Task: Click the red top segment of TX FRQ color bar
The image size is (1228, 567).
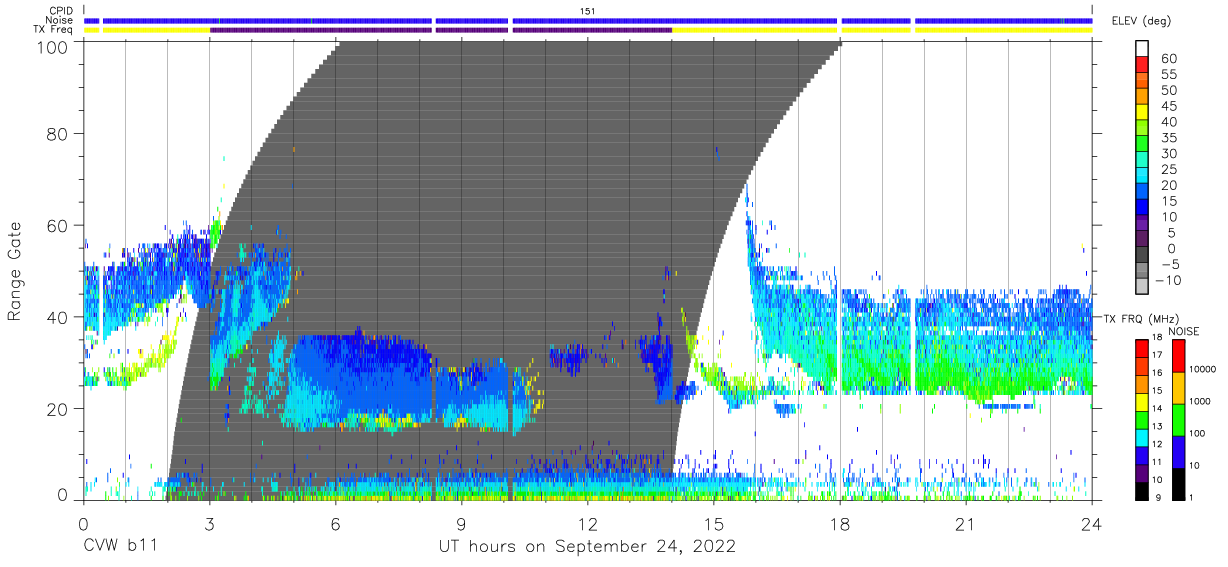Action: pos(1142,348)
